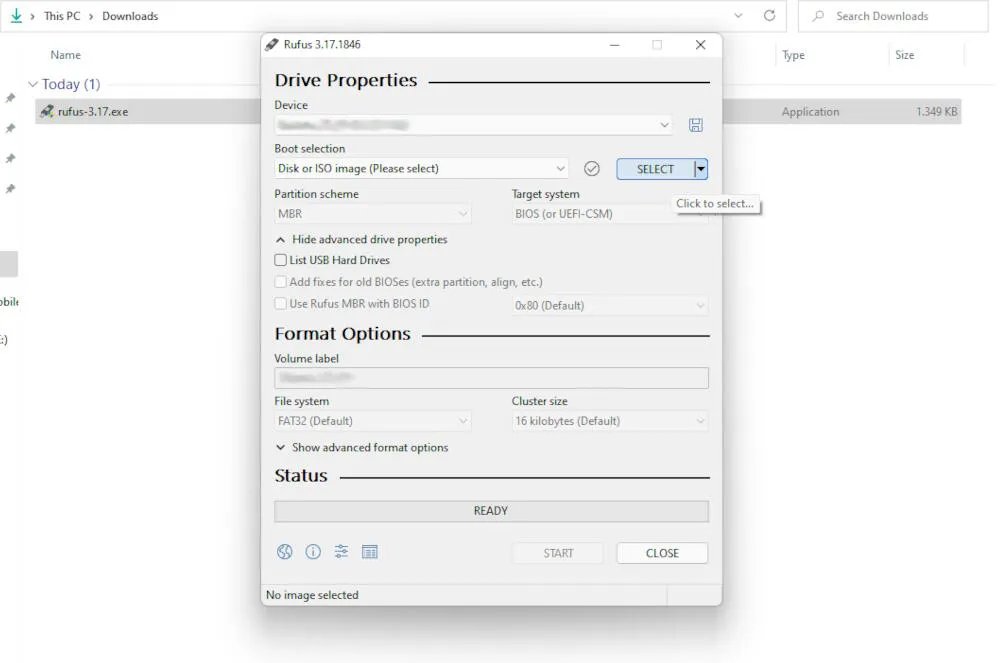Open the language selection globe icon
This screenshot has height=663, width=1000.
point(284,551)
